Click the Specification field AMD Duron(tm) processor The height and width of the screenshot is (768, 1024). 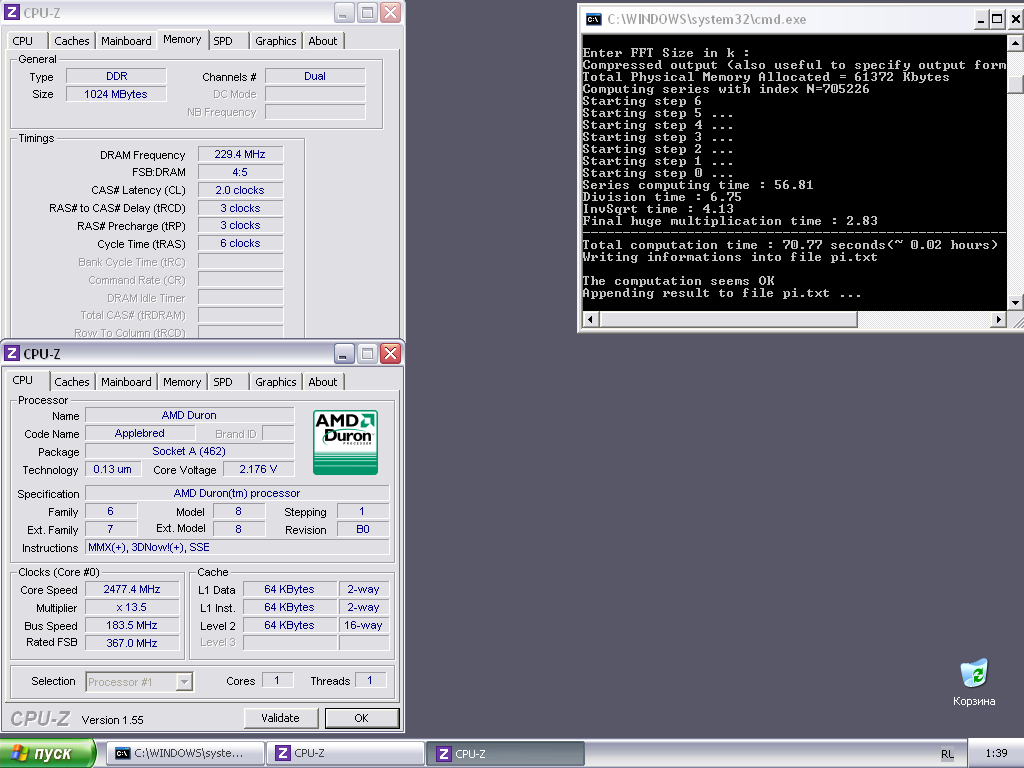click(237, 493)
